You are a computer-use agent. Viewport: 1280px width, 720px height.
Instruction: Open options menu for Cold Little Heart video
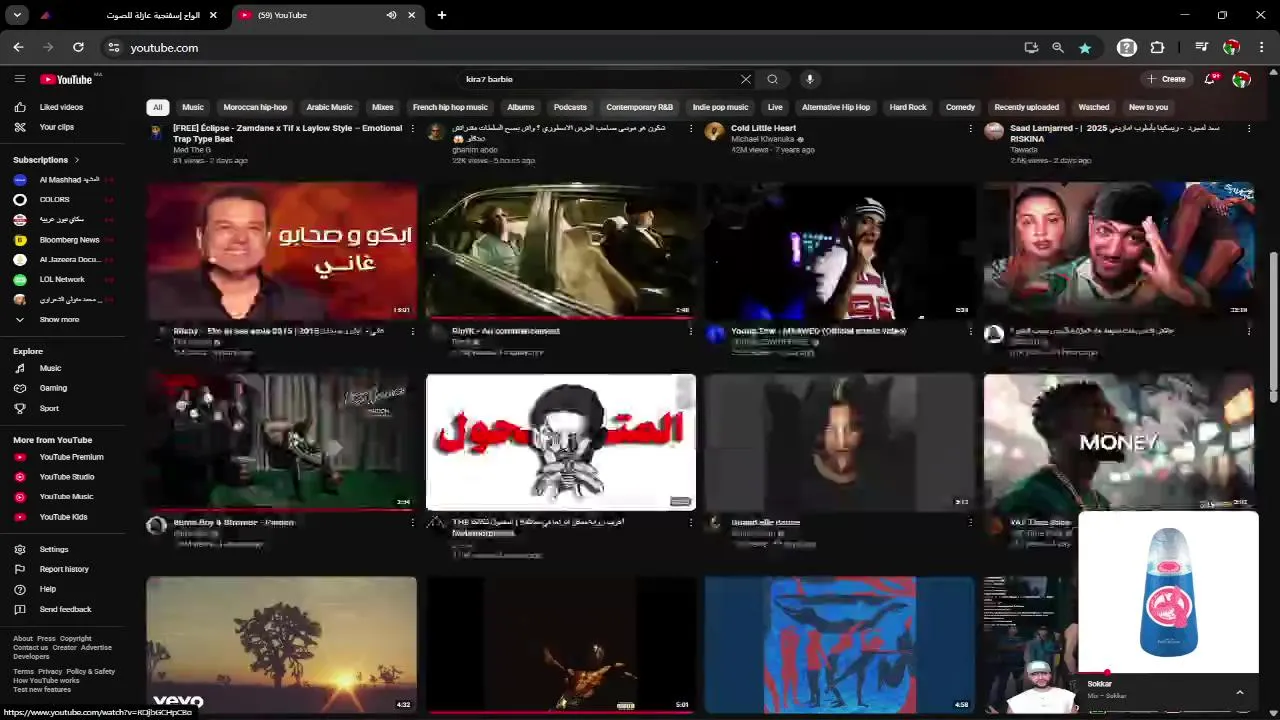point(970,129)
